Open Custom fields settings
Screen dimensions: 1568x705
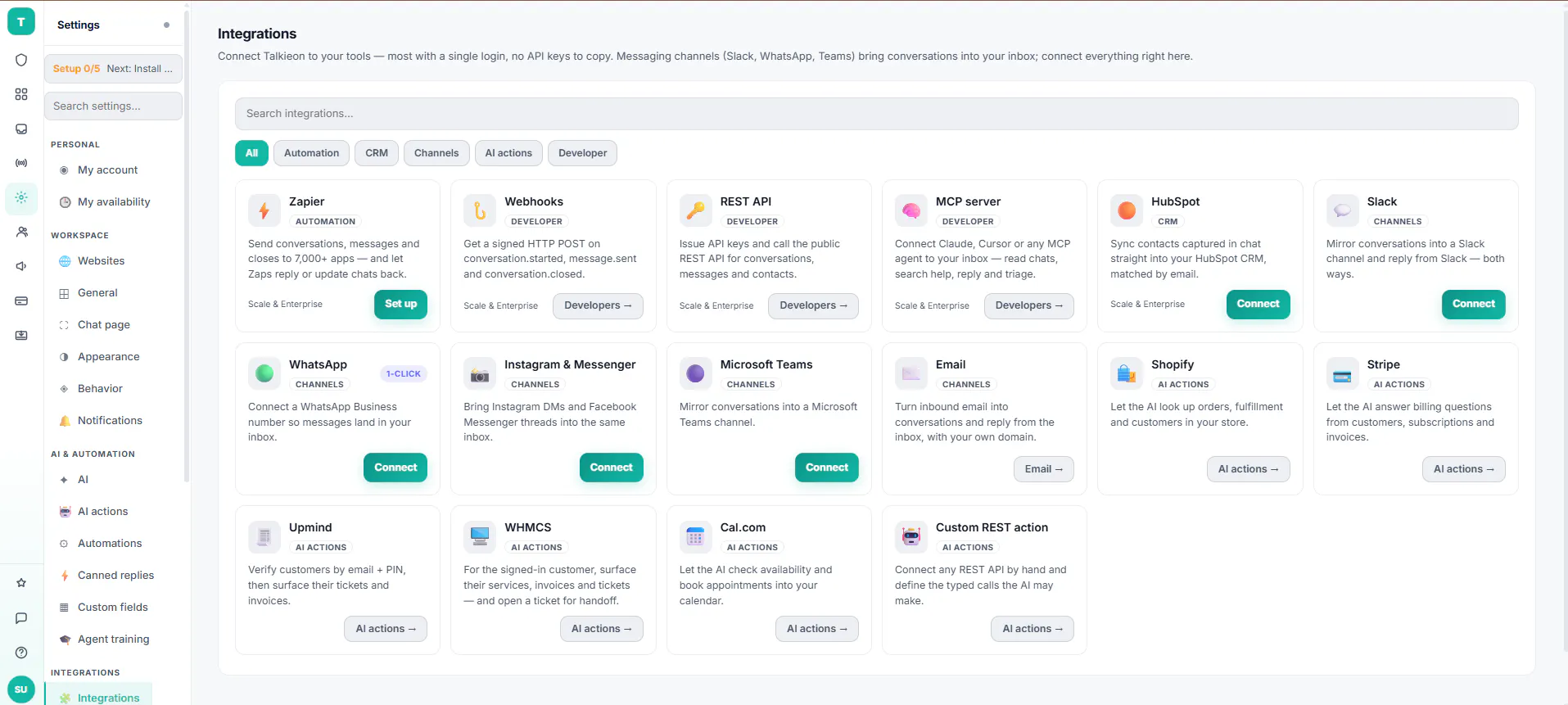point(113,608)
